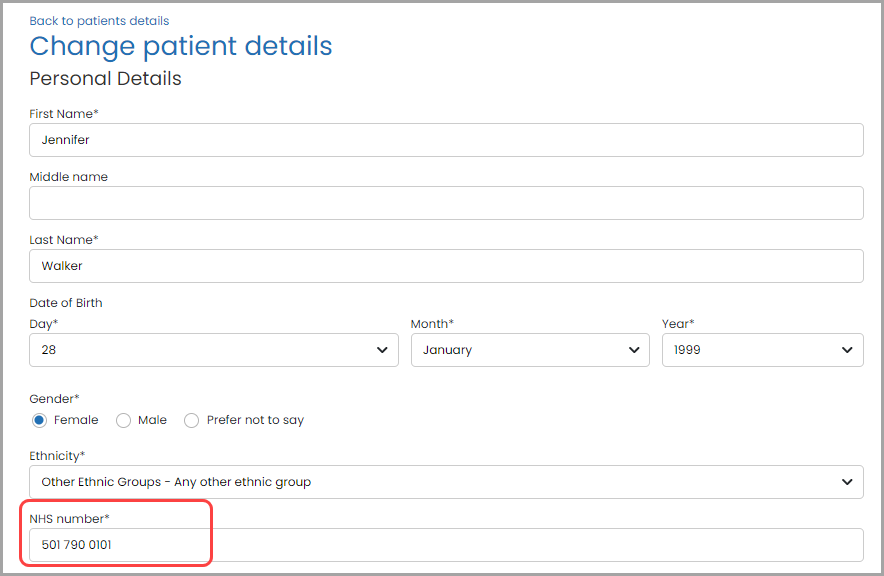Click the Change patient details heading
Image resolution: width=884 pixels, height=576 pixels.
[x=181, y=46]
